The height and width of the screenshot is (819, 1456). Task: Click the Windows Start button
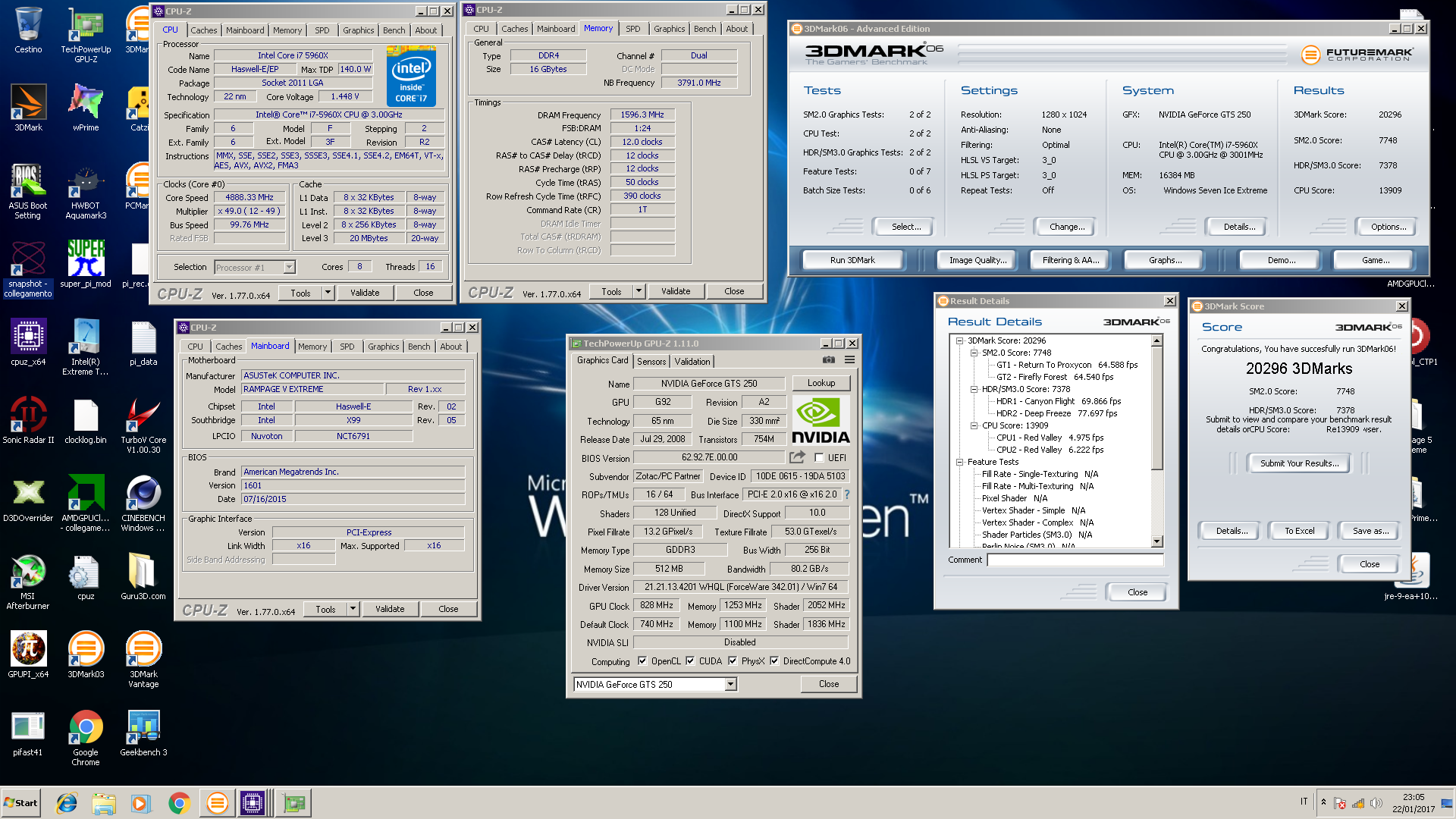coord(20,802)
